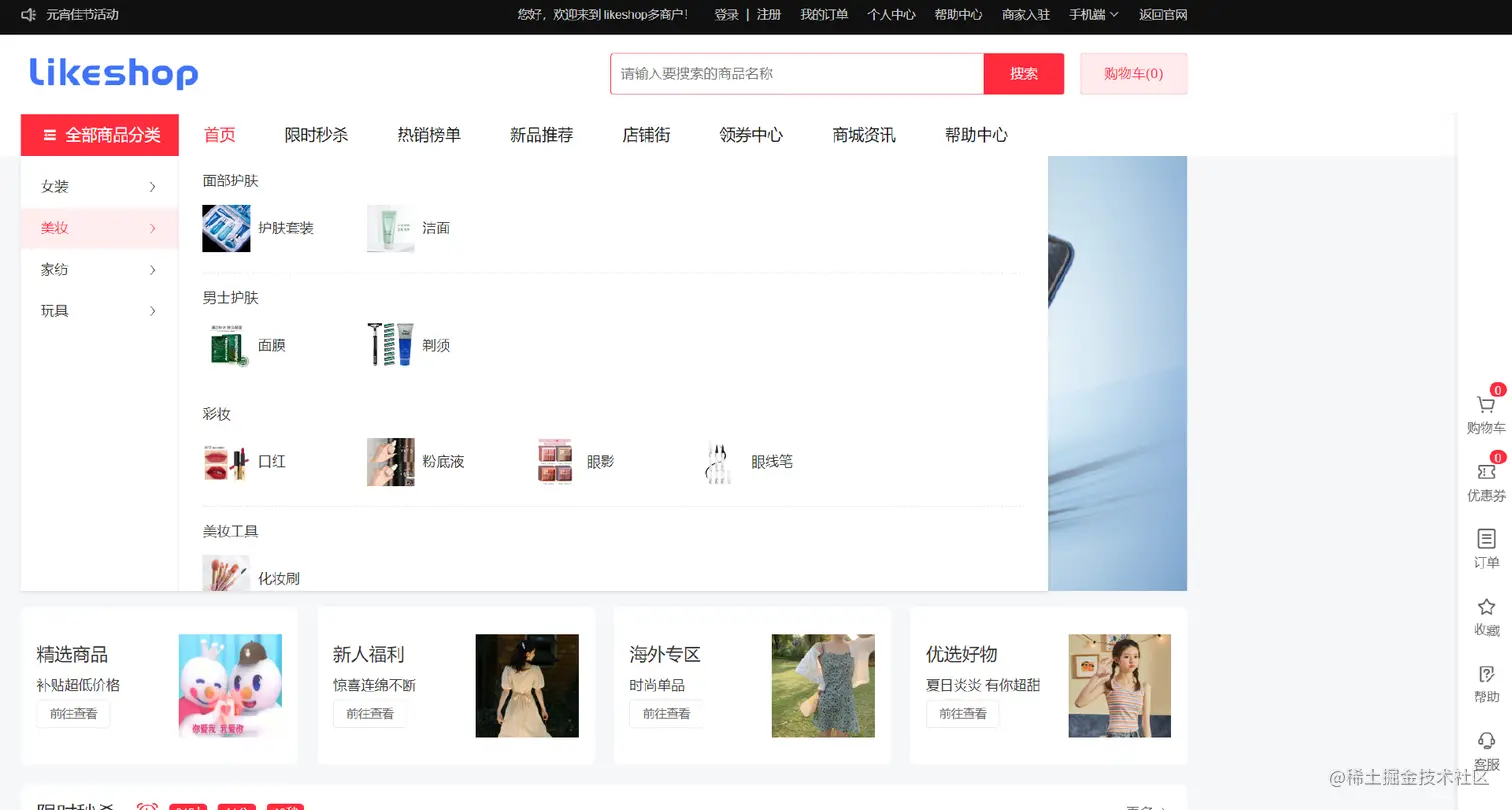Viewport: 1512px width, 810px height.
Task: Open 商家入驻 link
Action: point(1026,15)
